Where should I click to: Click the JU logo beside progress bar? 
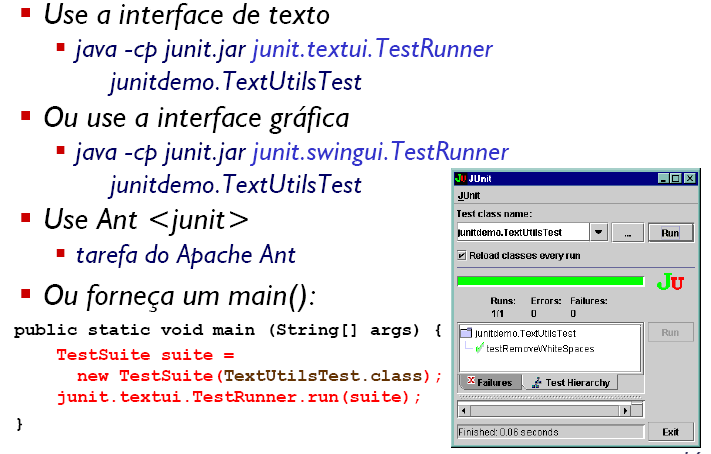click(670, 282)
